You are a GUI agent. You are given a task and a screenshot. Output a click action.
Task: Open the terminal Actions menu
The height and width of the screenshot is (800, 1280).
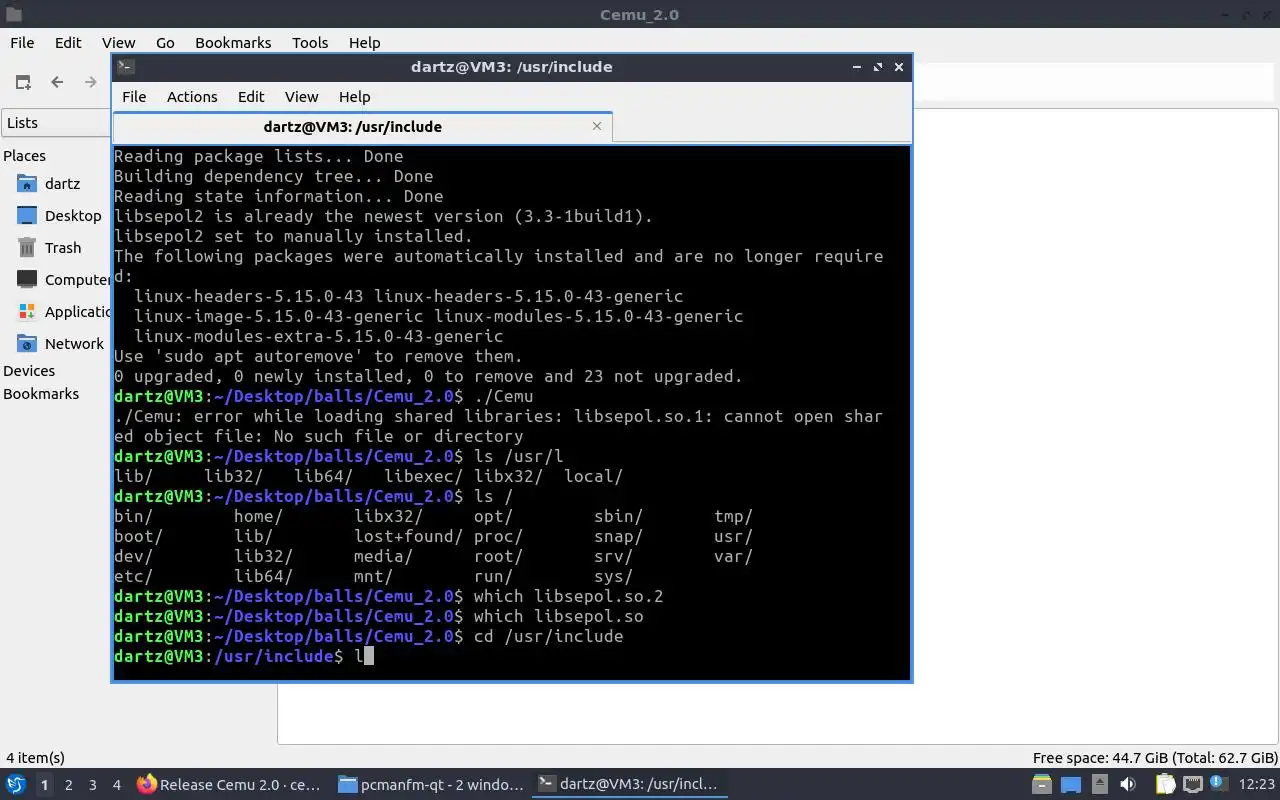point(192,97)
